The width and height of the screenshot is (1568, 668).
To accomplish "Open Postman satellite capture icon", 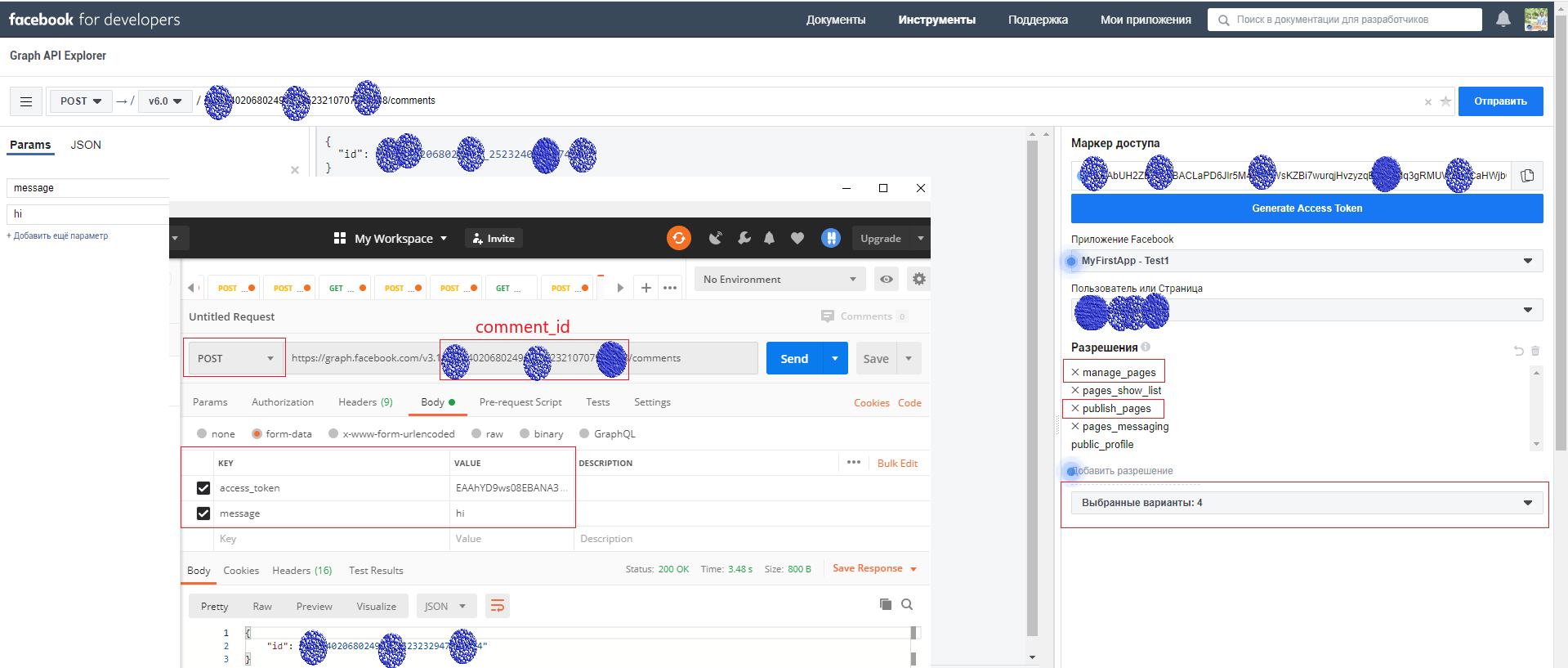I will click(715, 238).
